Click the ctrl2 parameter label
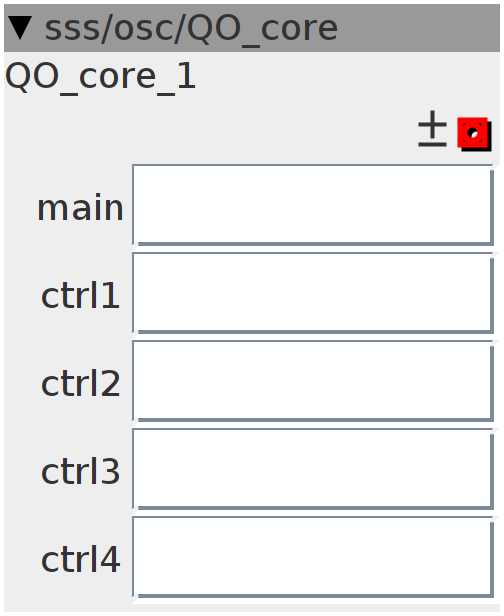Viewport: 504px width, 616px height. pyautogui.click(x=81, y=383)
